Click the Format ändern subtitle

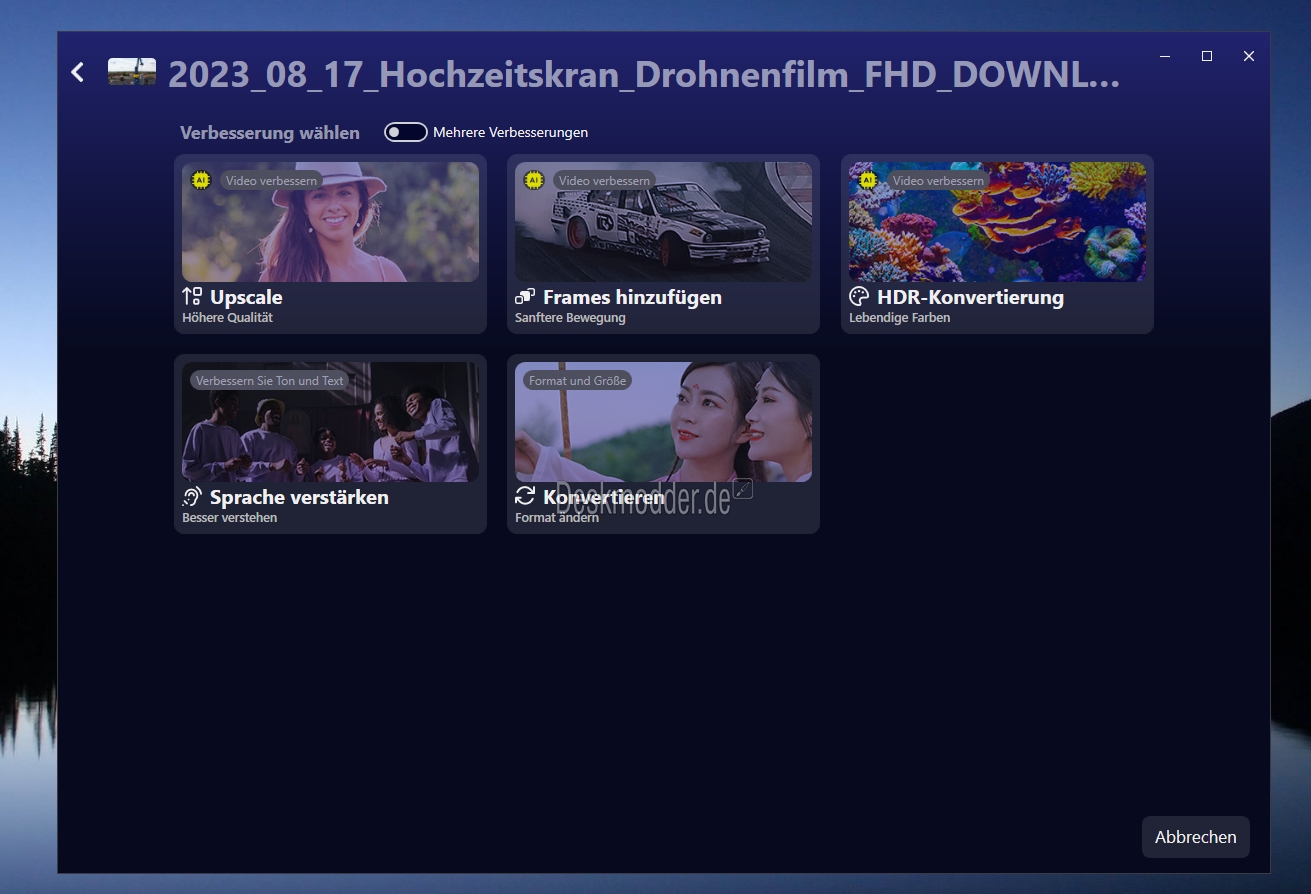click(x=556, y=518)
